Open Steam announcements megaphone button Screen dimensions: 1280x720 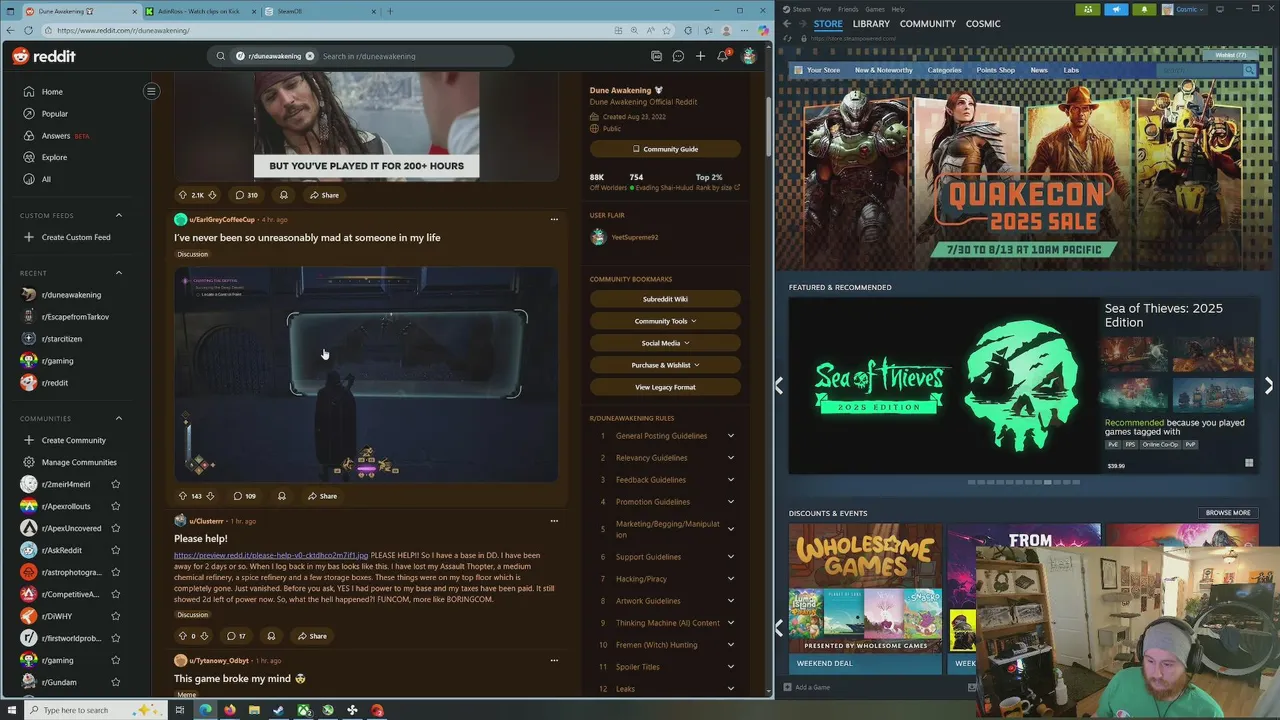click(x=1116, y=9)
